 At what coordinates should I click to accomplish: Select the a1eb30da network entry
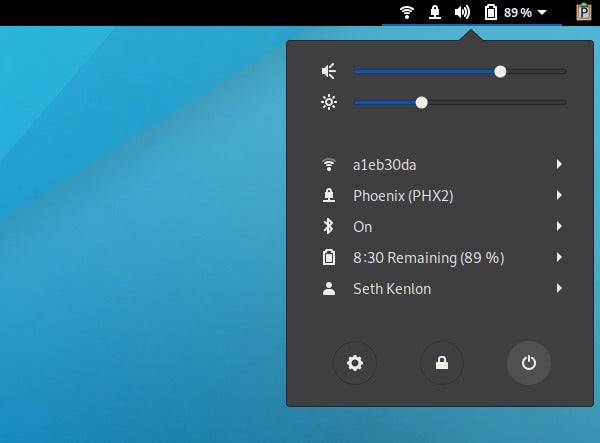pos(440,165)
